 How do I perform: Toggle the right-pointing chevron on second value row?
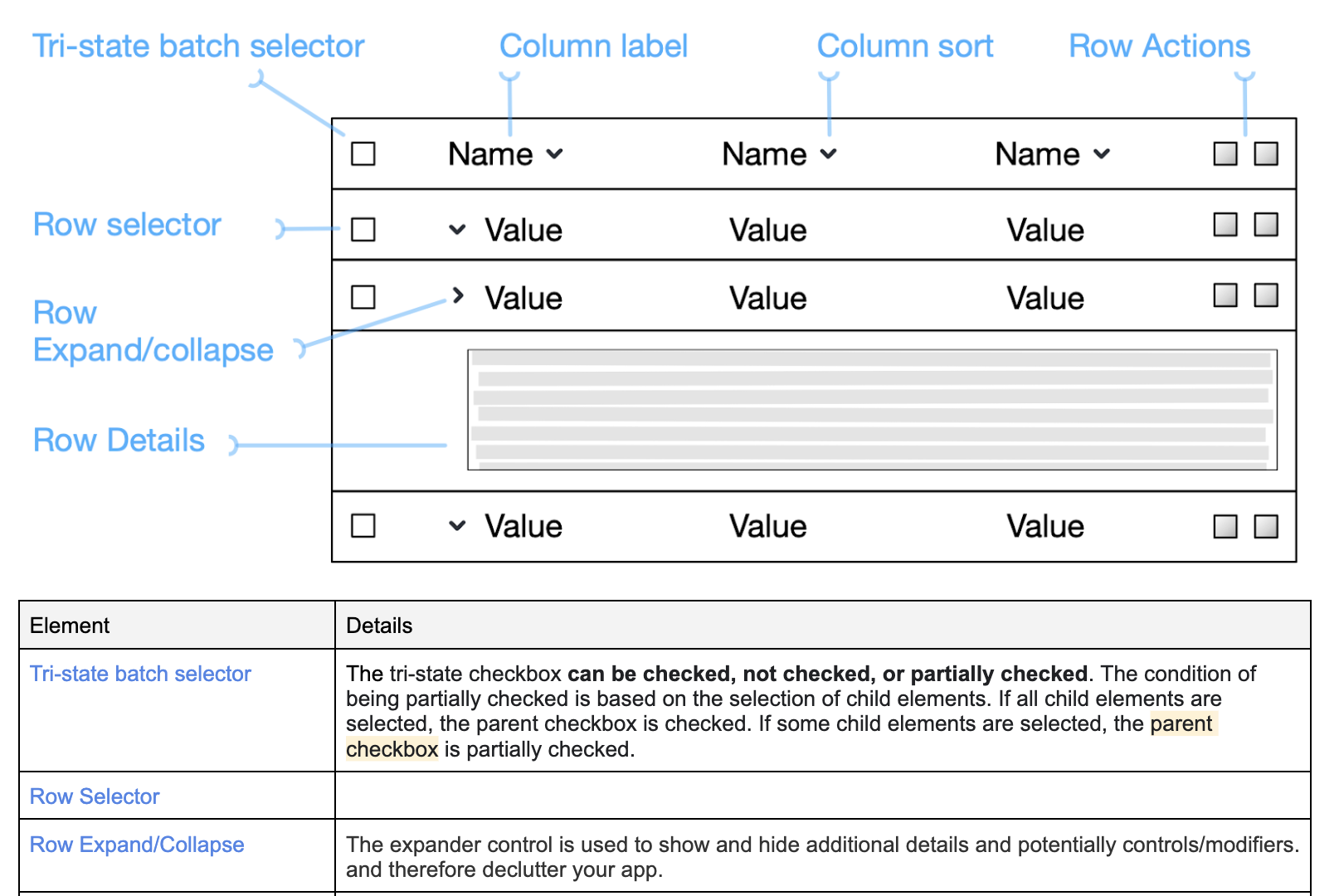(x=458, y=295)
